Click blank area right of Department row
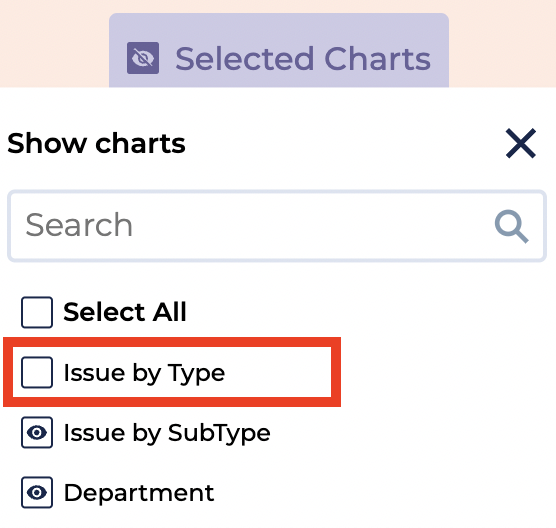The image size is (556, 528). pyautogui.click(x=383, y=493)
